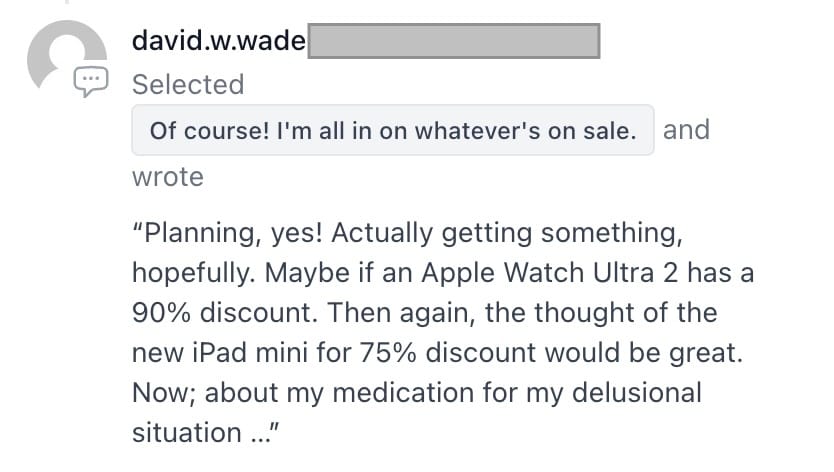Click the word "wrote" above the comment
The width and height of the screenshot is (834, 472).
point(168,177)
